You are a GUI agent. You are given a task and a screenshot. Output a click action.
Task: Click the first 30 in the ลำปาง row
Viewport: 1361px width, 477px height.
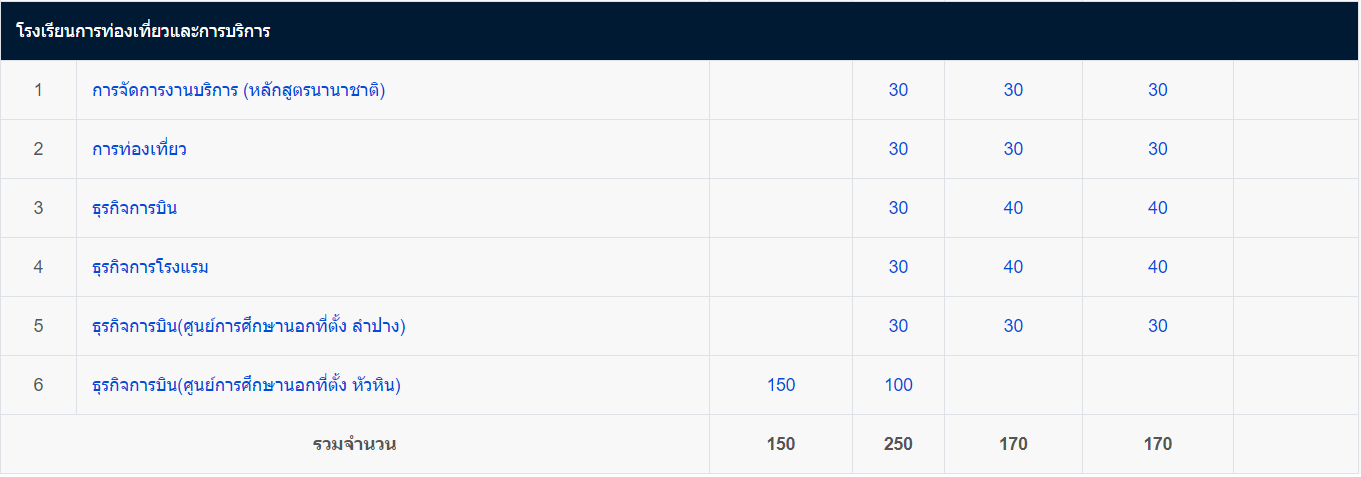(898, 326)
